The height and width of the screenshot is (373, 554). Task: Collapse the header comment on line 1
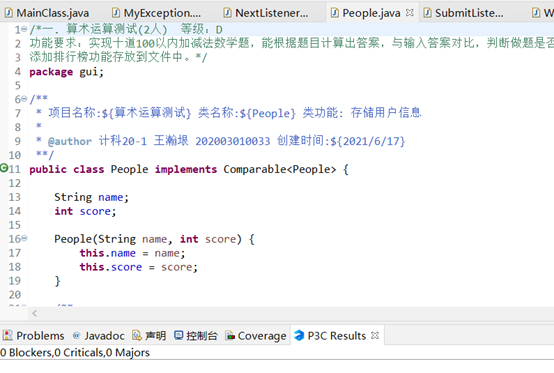pyautogui.click(x=24, y=29)
